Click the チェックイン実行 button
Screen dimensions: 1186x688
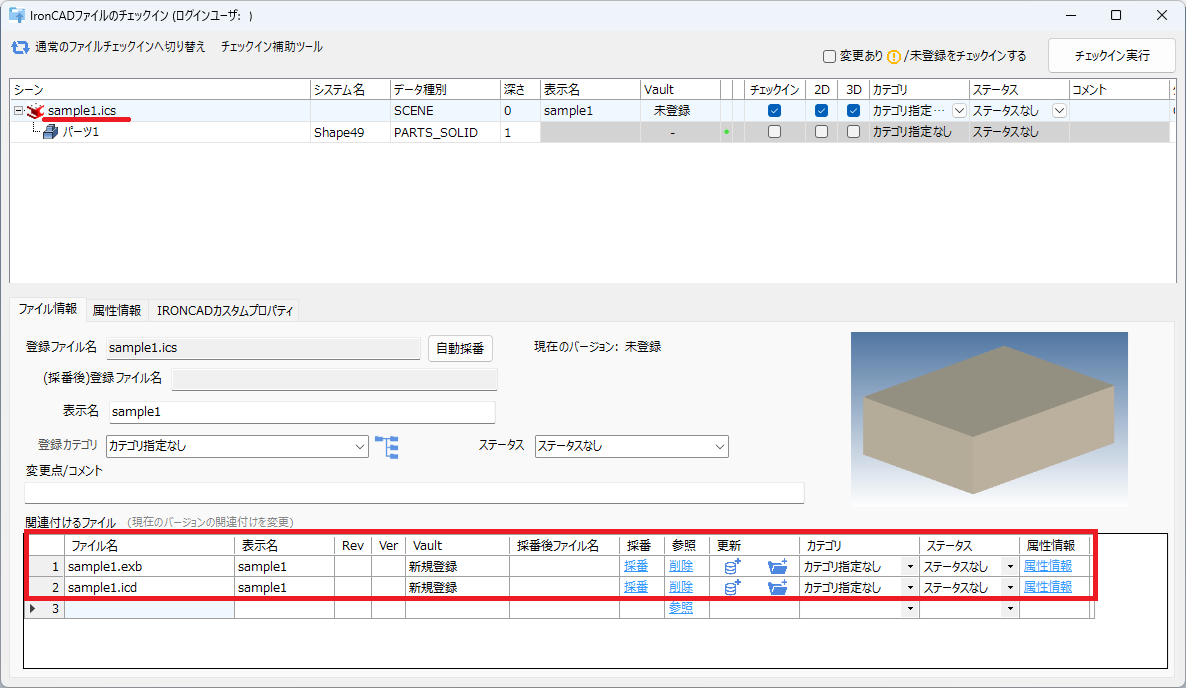pos(1111,56)
